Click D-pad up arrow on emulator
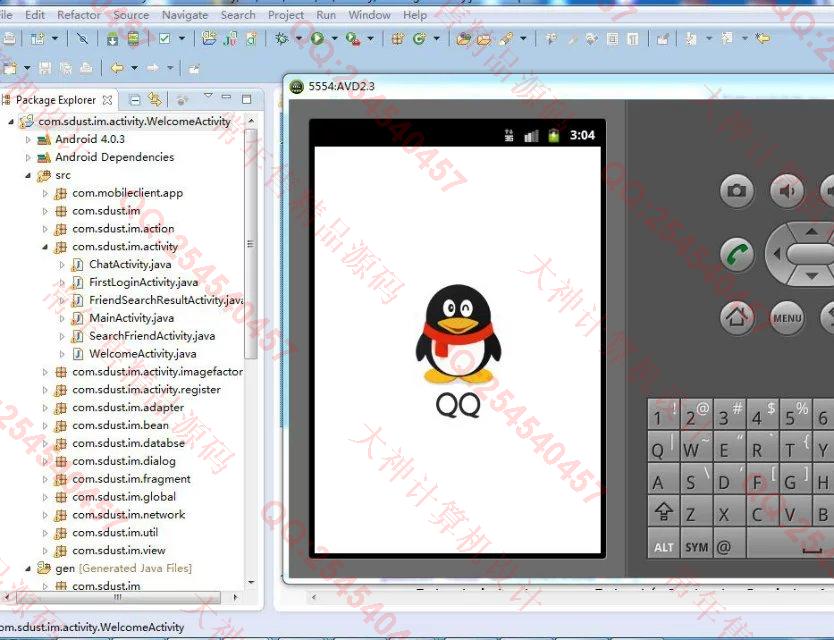The width and height of the screenshot is (834, 640). point(812,231)
